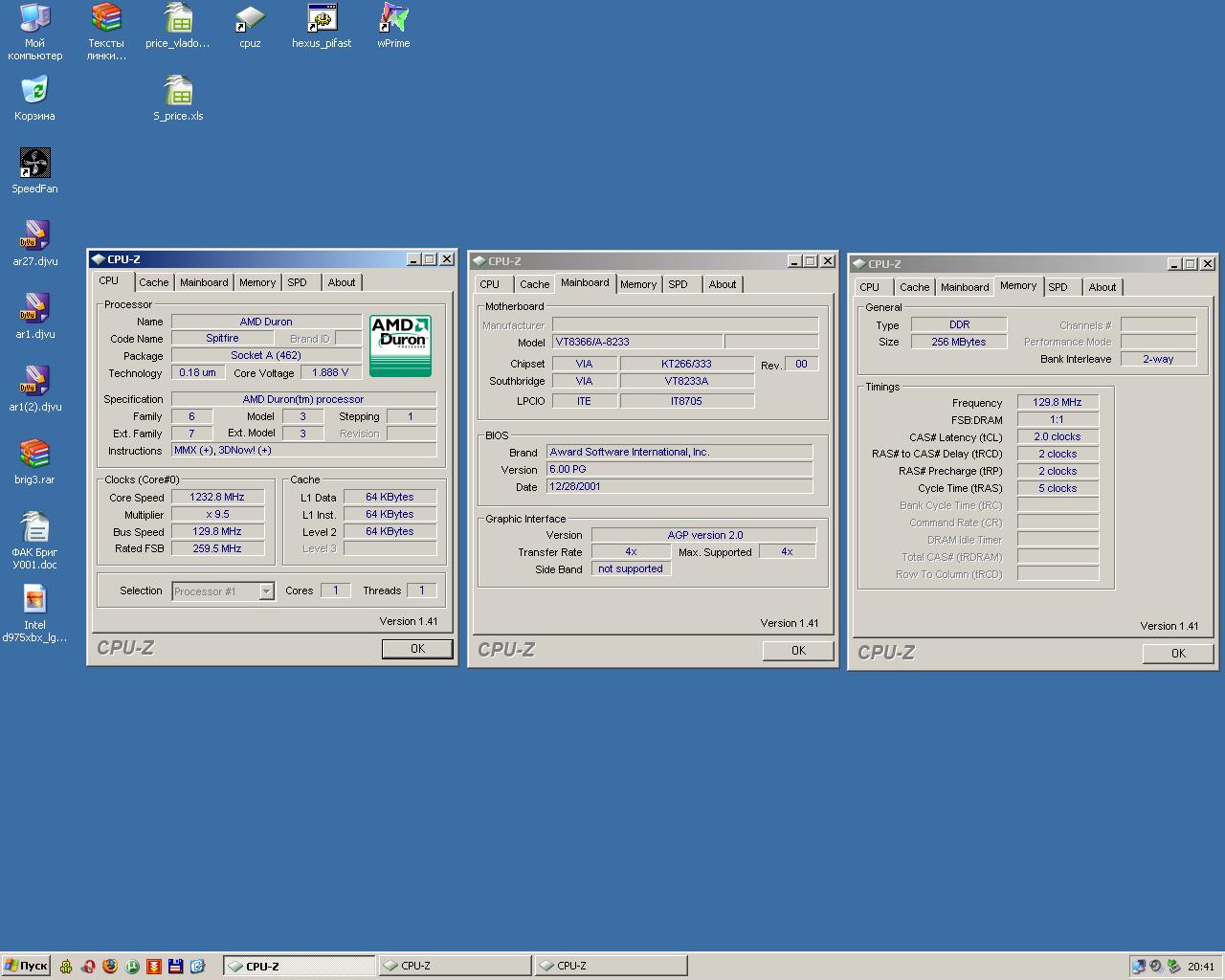
Task: Click the AMD Duron logo in the CPU window
Action: 400,345
